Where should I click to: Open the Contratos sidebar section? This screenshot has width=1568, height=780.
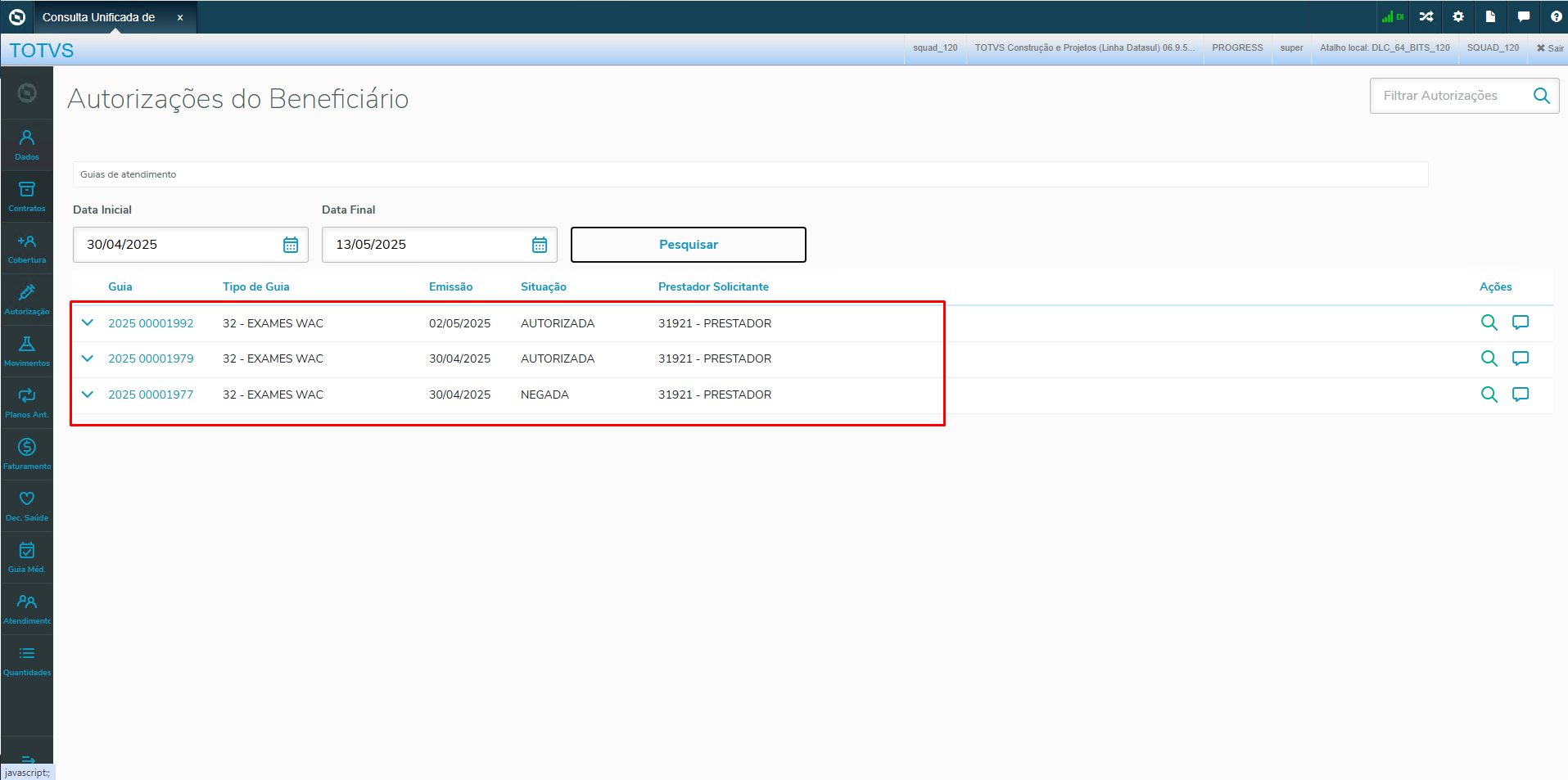pyautogui.click(x=27, y=196)
